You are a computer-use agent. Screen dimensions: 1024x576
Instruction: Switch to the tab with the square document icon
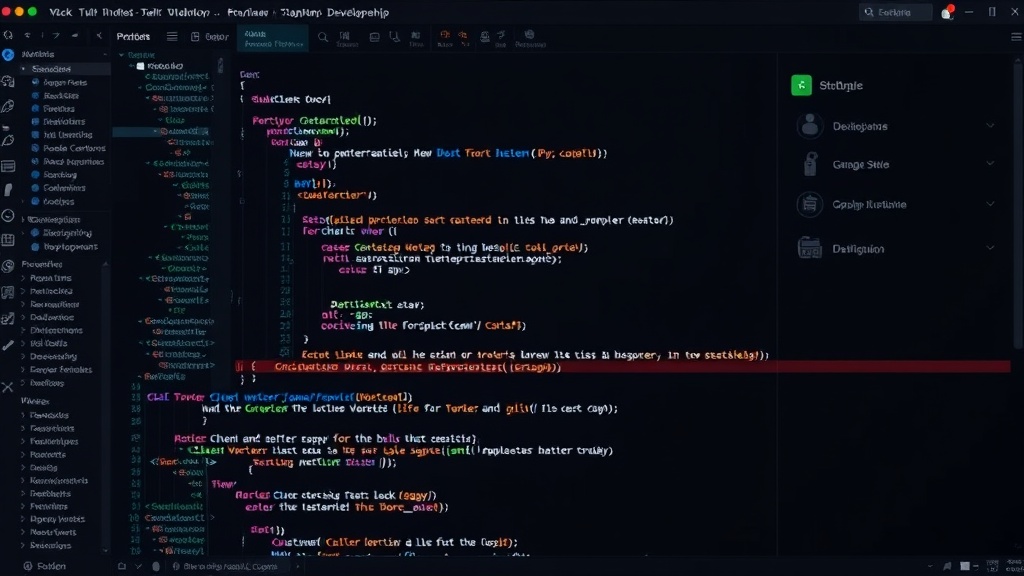pyautogui.click(x=209, y=37)
